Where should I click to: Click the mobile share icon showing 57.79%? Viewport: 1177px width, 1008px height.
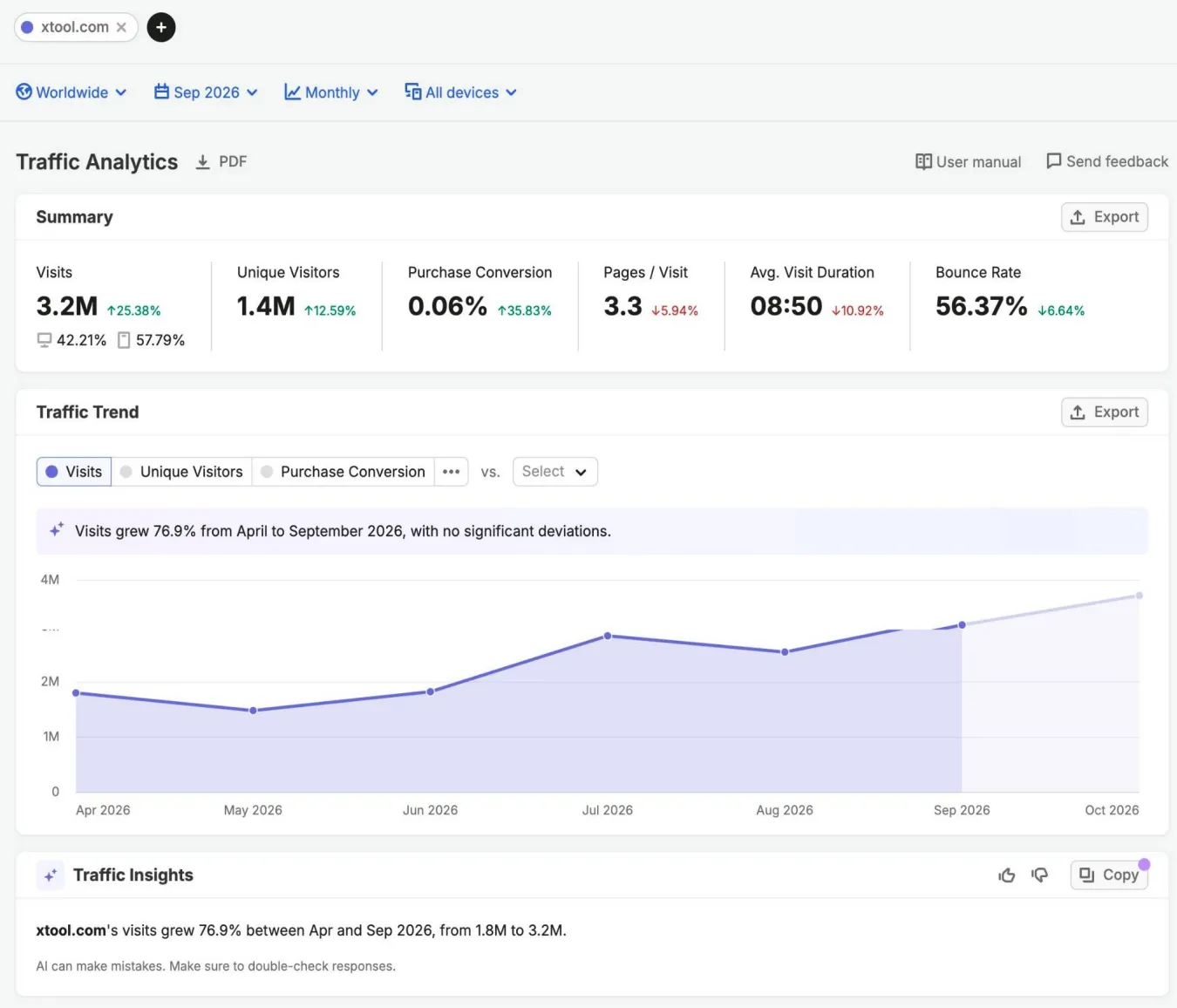(x=124, y=340)
